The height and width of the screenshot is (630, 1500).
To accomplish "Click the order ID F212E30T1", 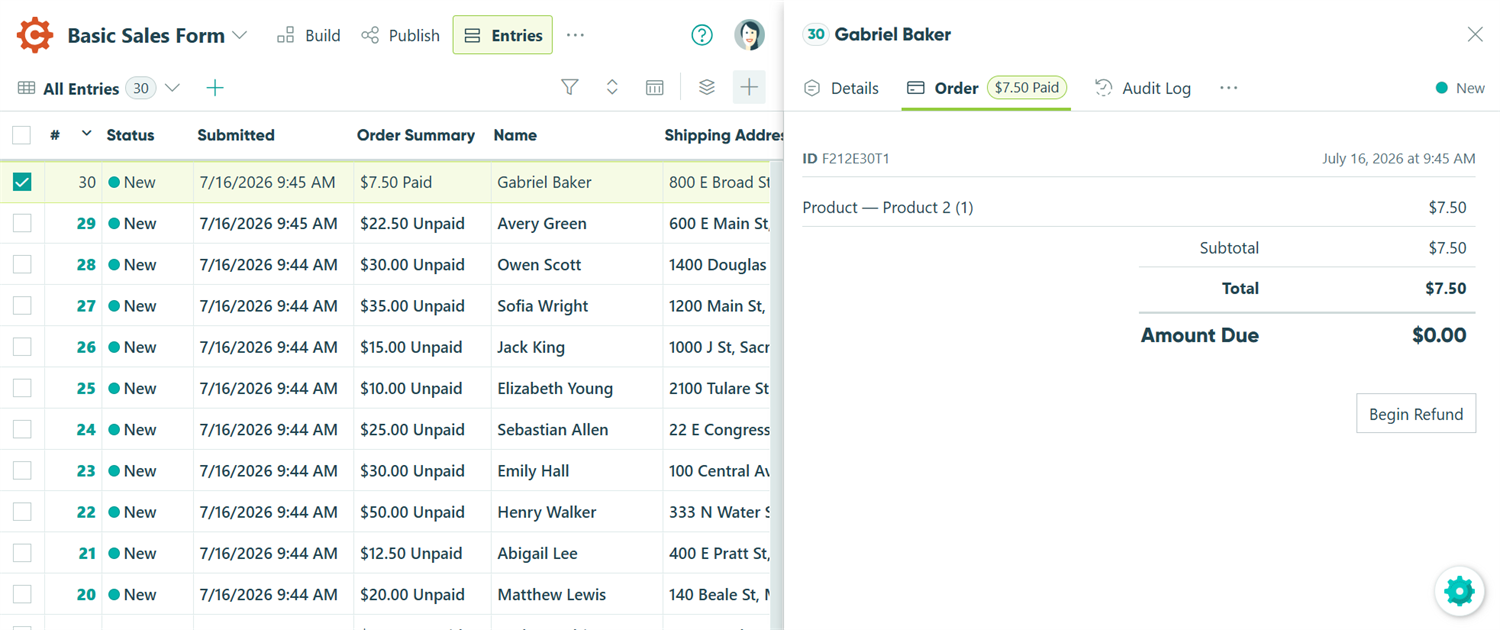I will (856, 158).
